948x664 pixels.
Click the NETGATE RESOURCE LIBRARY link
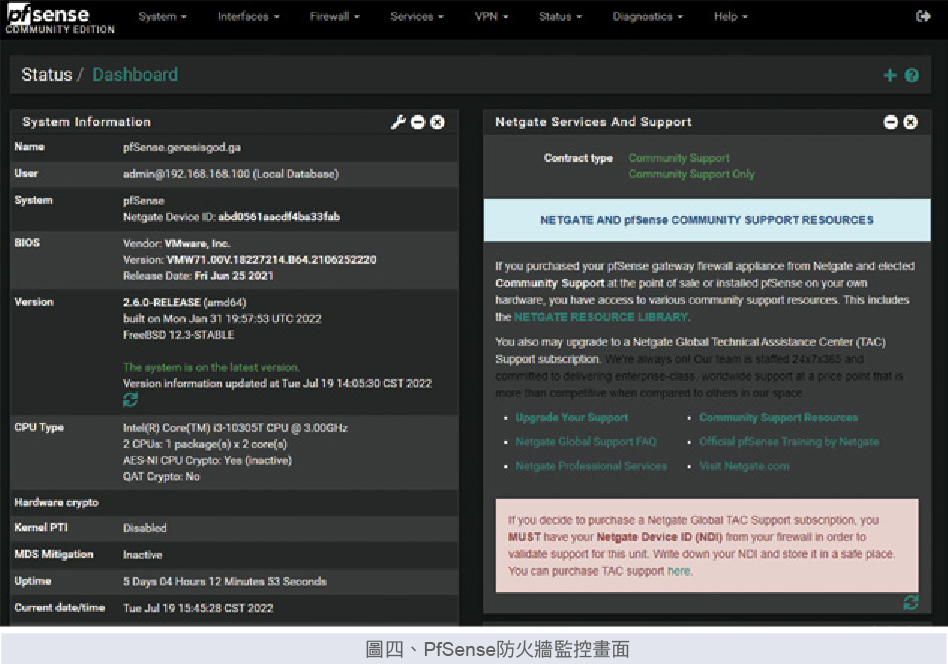coord(600,317)
